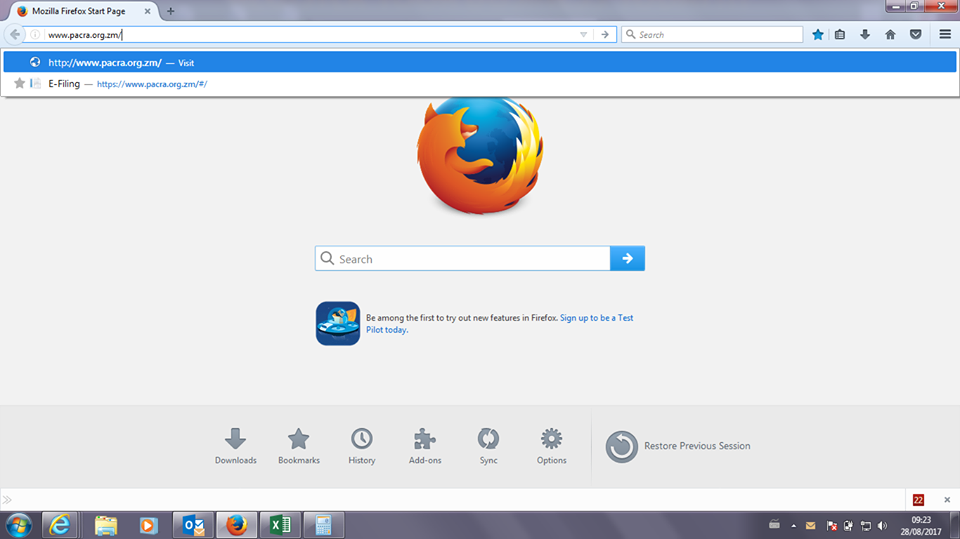Open the Pocket toolbar icon
The height and width of the screenshot is (539, 960).
pos(916,35)
